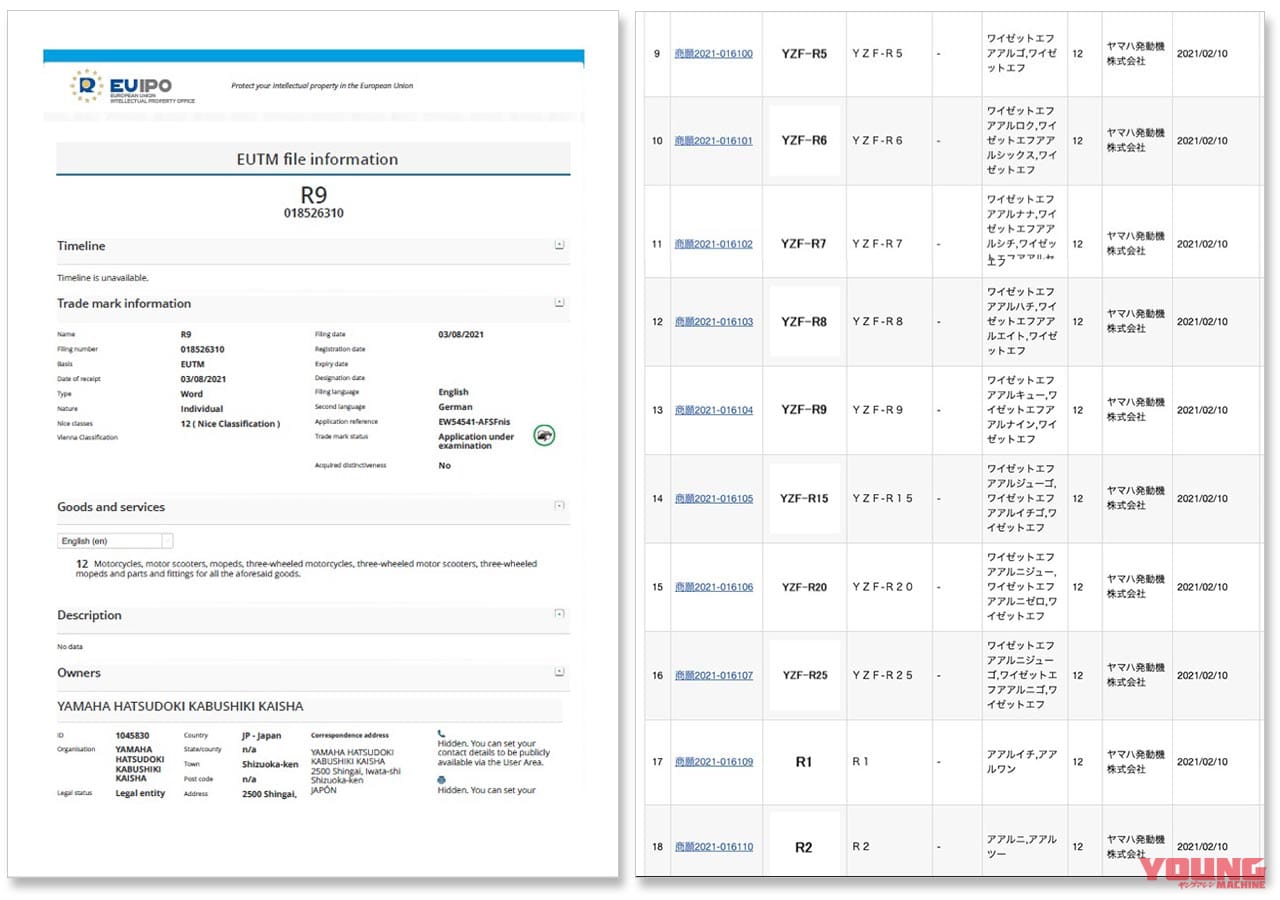Click the EUTM file information heading
1280x900 pixels.
click(x=316, y=159)
